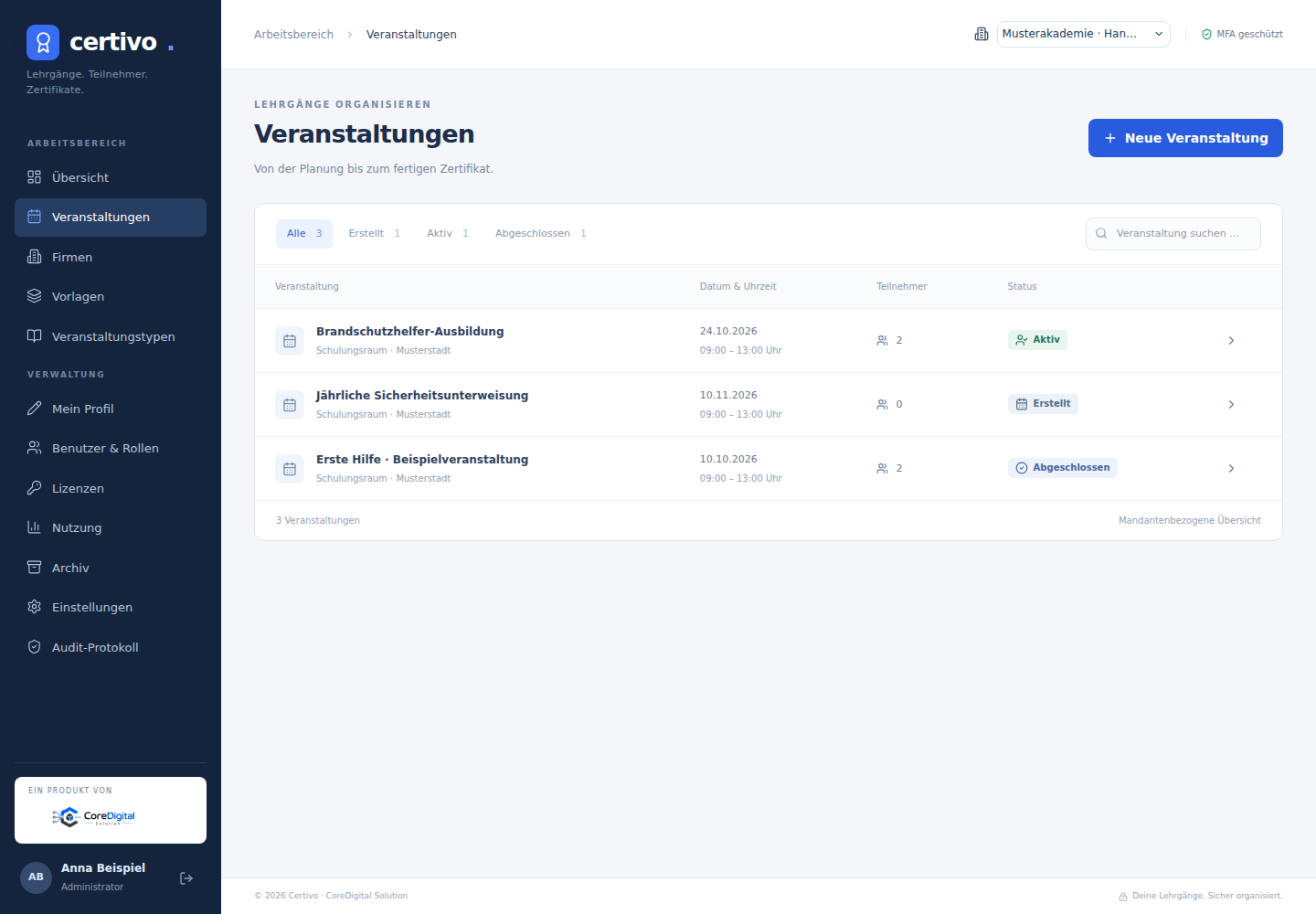Go to Vorlagen in the sidebar
The height and width of the screenshot is (914, 1316).
[x=111, y=296]
